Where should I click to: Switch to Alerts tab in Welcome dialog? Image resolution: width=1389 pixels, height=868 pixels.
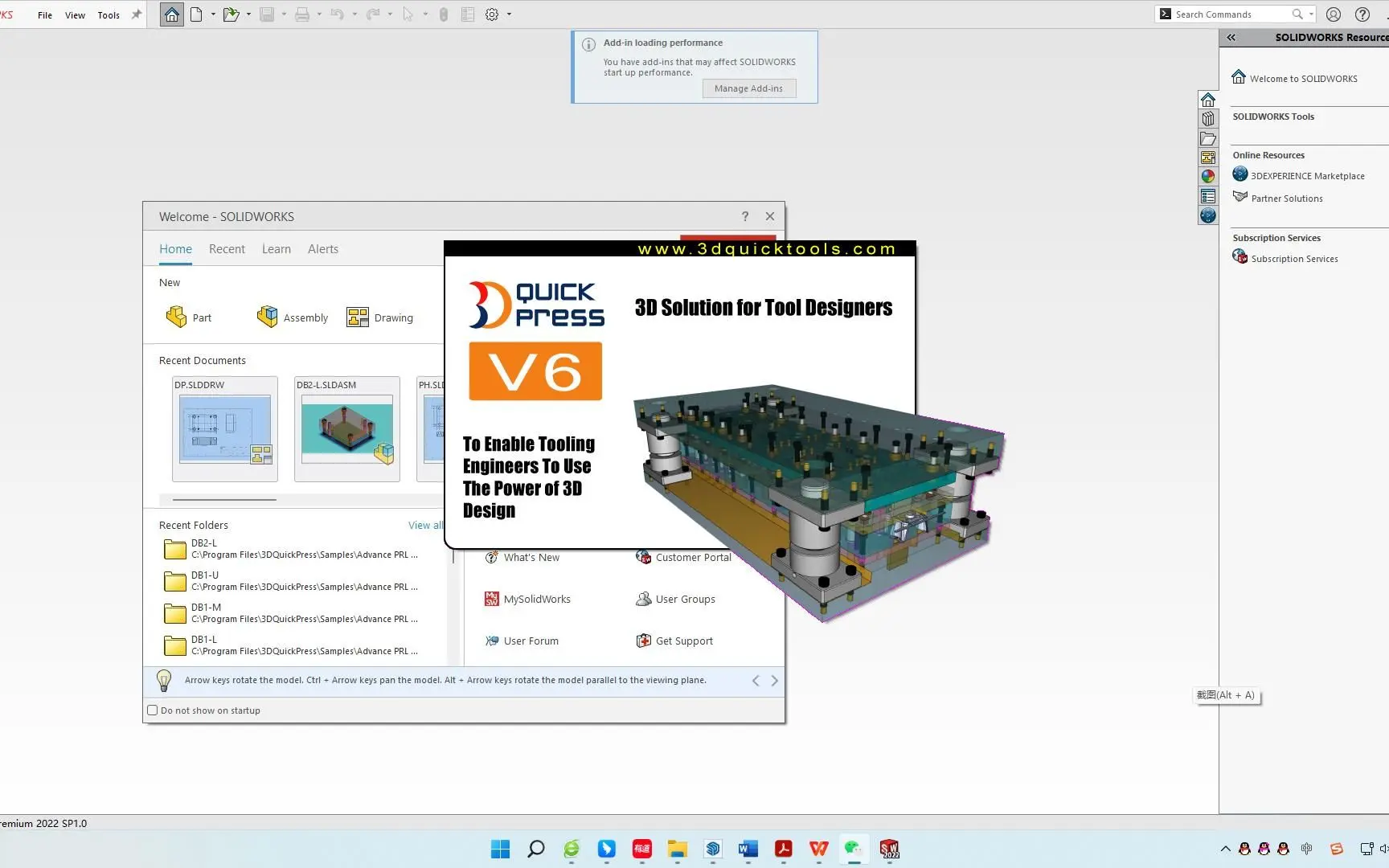pyautogui.click(x=323, y=249)
